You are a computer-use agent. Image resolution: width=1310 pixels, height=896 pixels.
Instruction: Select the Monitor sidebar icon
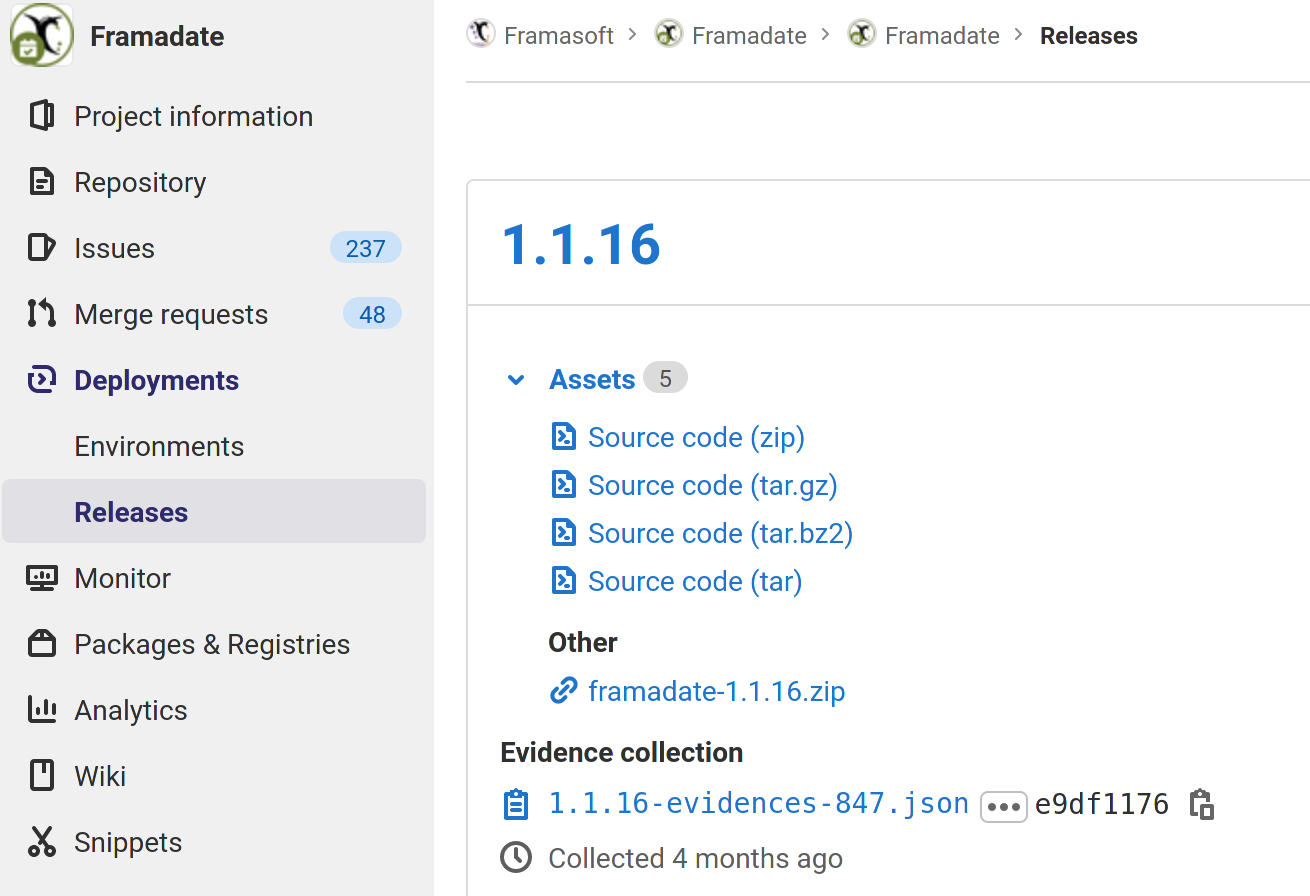point(41,578)
